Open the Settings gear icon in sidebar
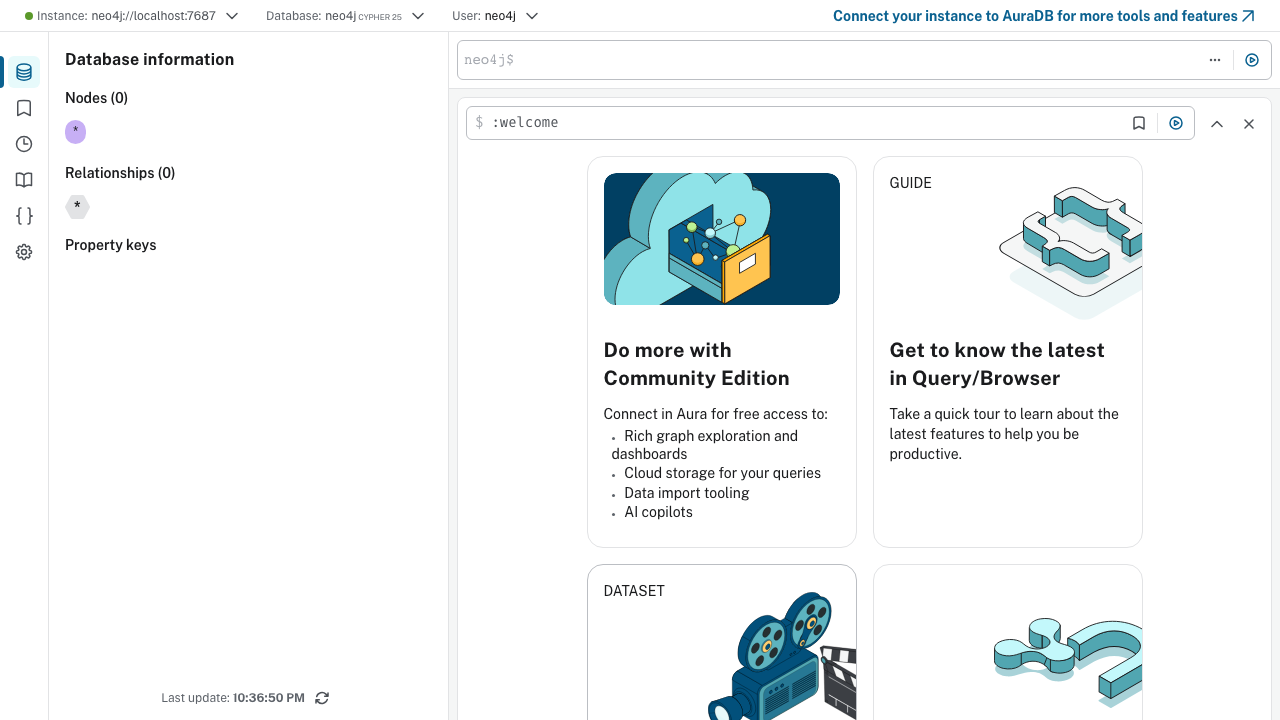Screen dimensions: 1280x720 pyautogui.click(x=24, y=252)
